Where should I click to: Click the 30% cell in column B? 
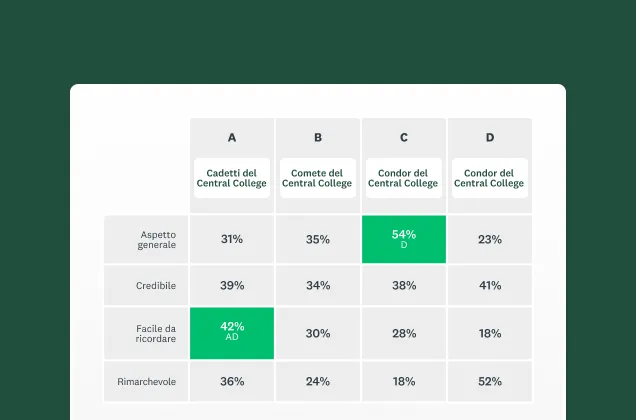[318, 333]
